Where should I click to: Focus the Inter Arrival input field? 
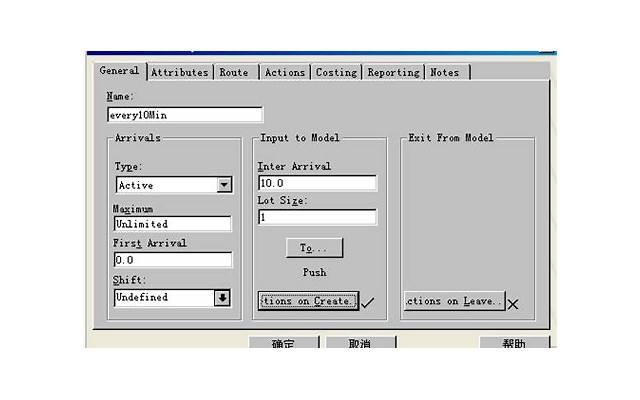pyautogui.click(x=316, y=183)
